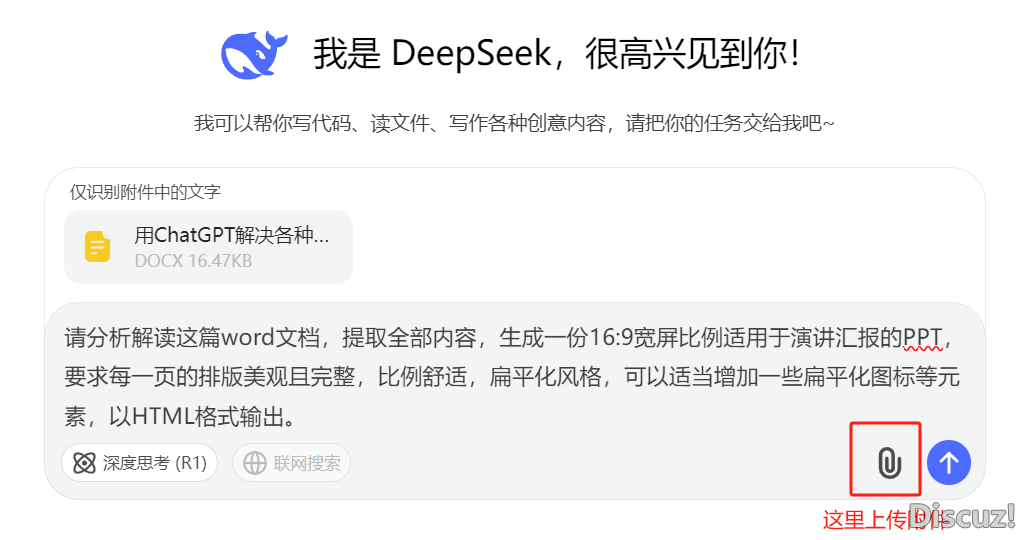Click the red-underlined word PPT in prompt

922,336
